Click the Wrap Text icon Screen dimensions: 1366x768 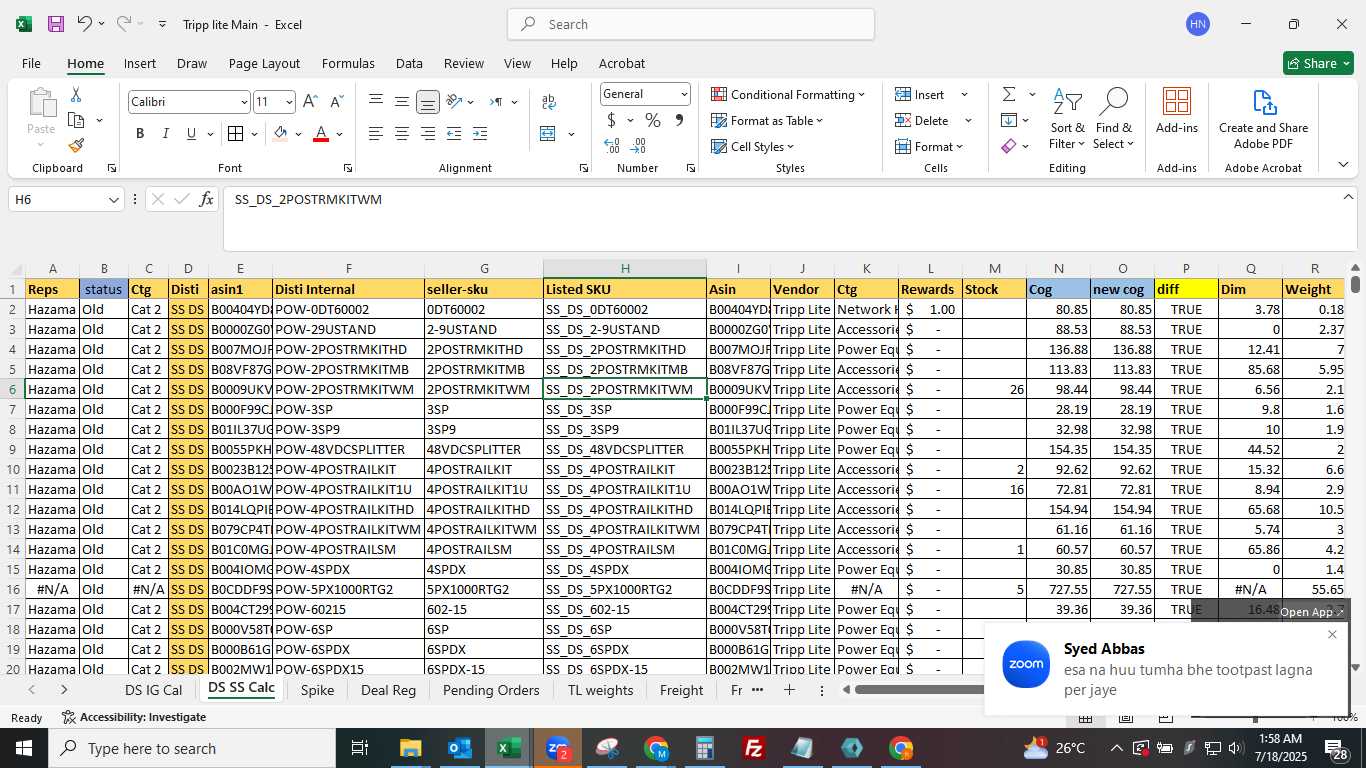point(548,102)
